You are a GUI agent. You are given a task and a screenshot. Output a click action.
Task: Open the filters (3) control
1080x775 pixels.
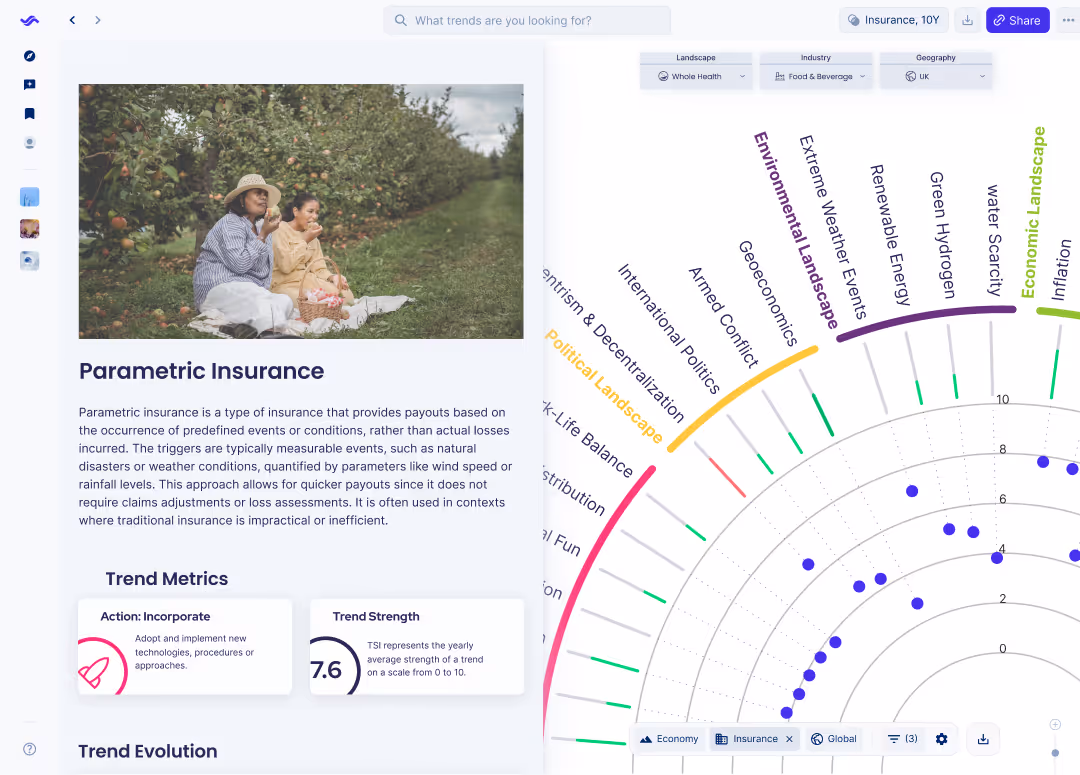click(902, 739)
